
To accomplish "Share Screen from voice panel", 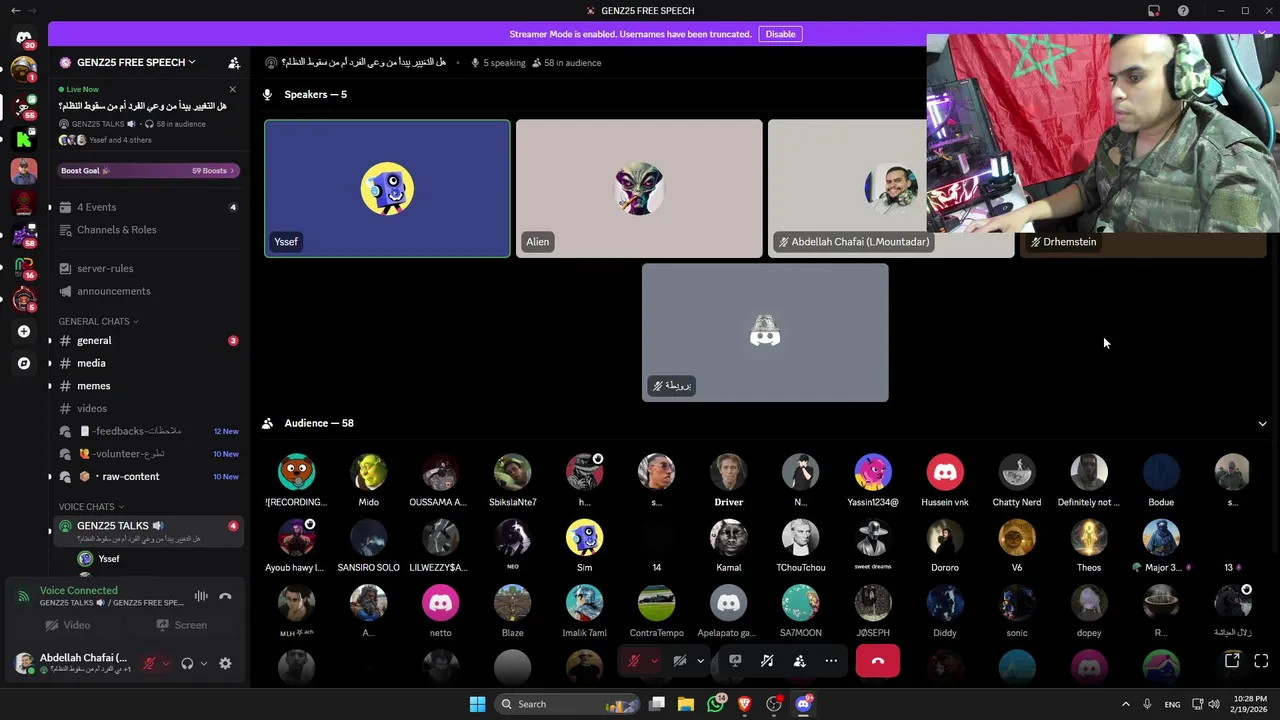I will pos(181,625).
